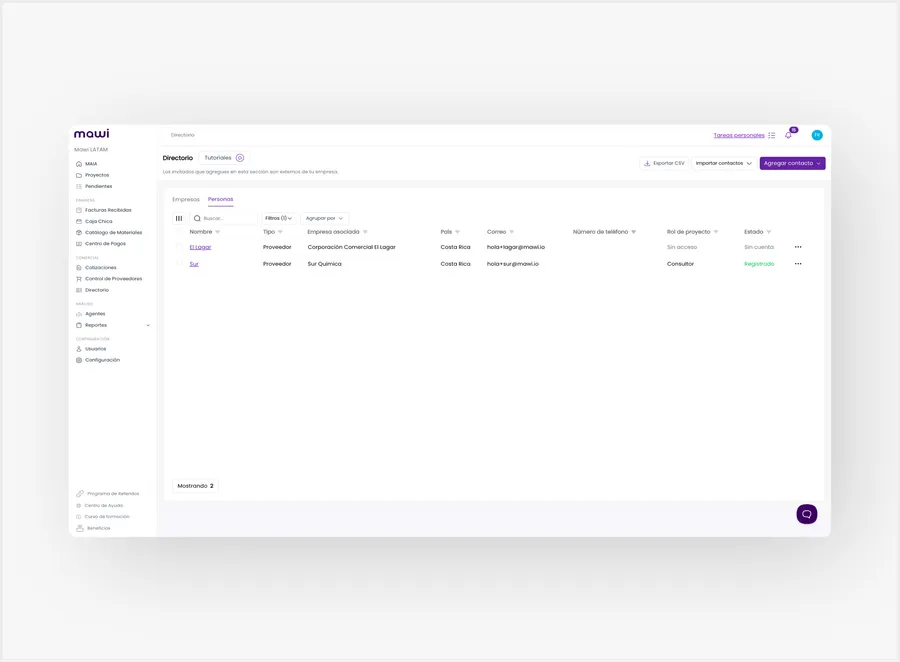Screen dimensions: 900x662
Task: Click the Centro de Pagos icon
Action: 79,244
